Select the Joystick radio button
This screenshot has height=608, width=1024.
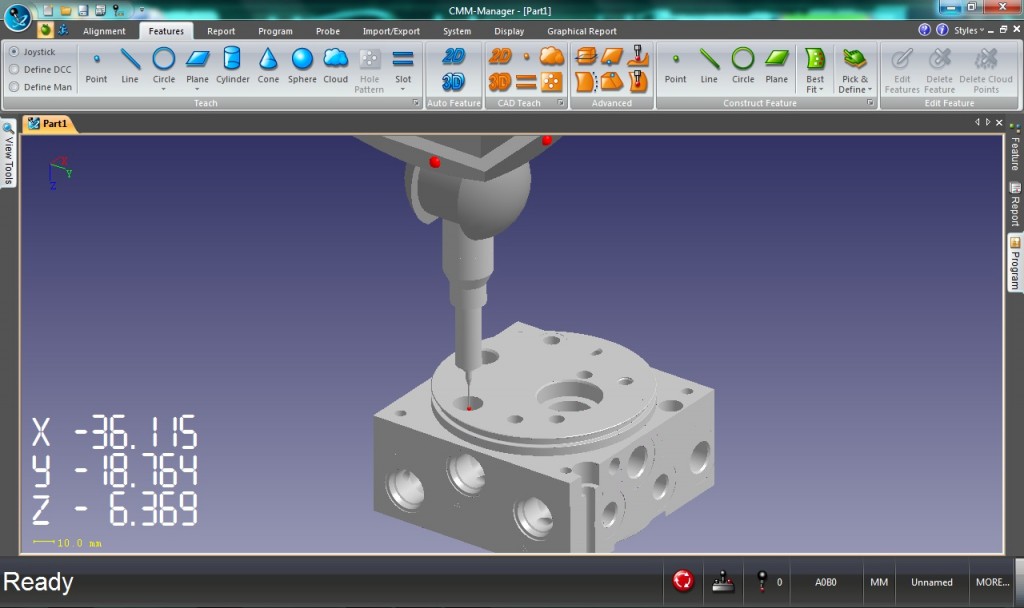click(x=14, y=52)
